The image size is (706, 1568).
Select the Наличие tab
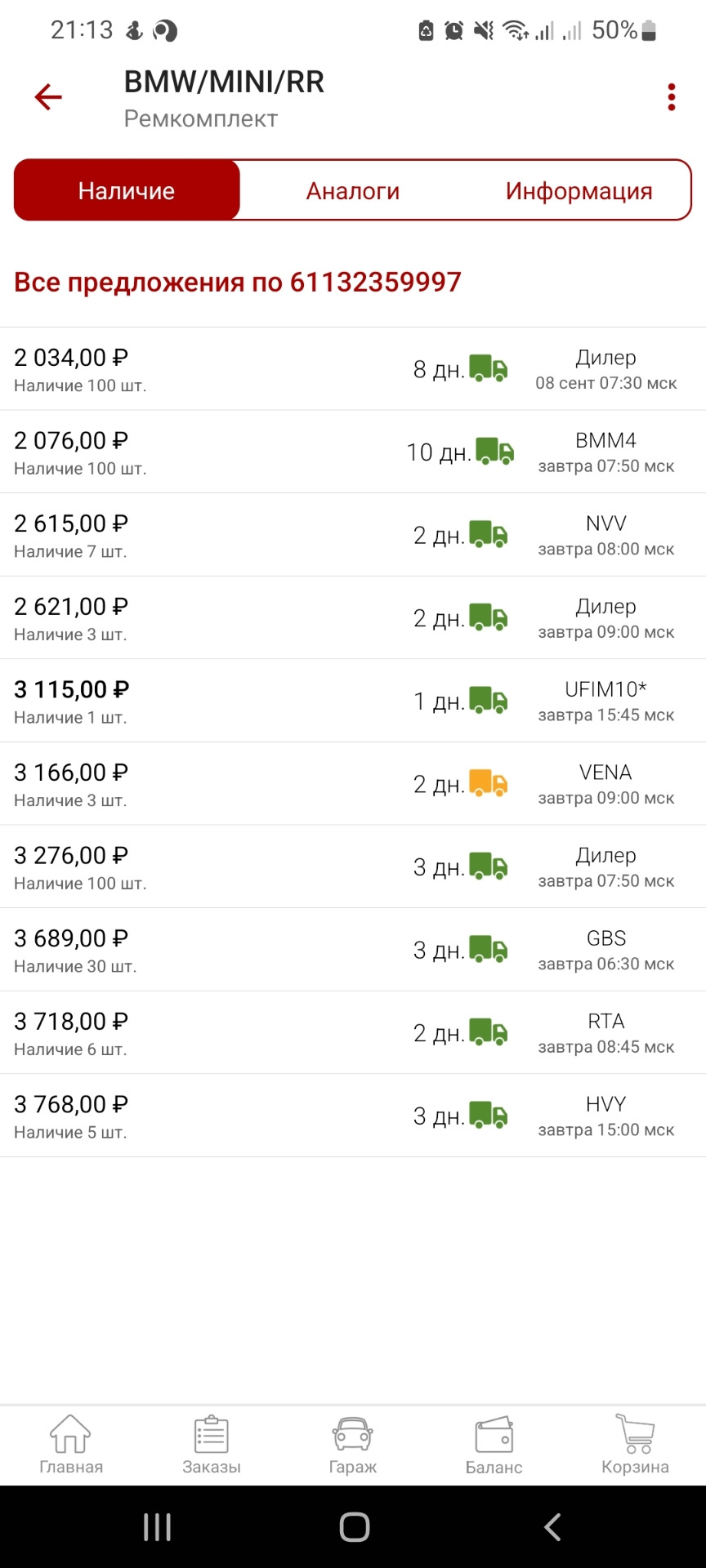pyautogui.click(x=127, y=191)
